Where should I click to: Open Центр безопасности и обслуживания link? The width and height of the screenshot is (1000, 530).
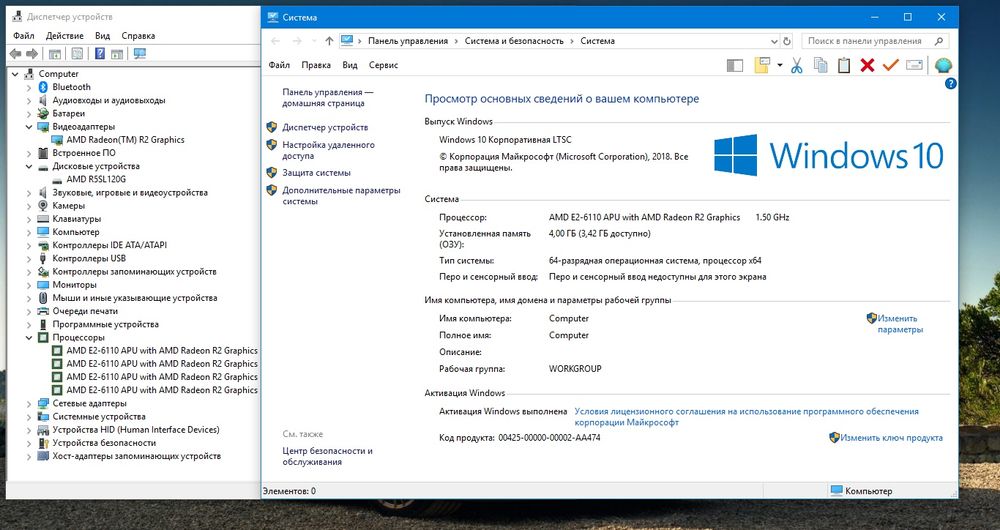pos(327,456)
